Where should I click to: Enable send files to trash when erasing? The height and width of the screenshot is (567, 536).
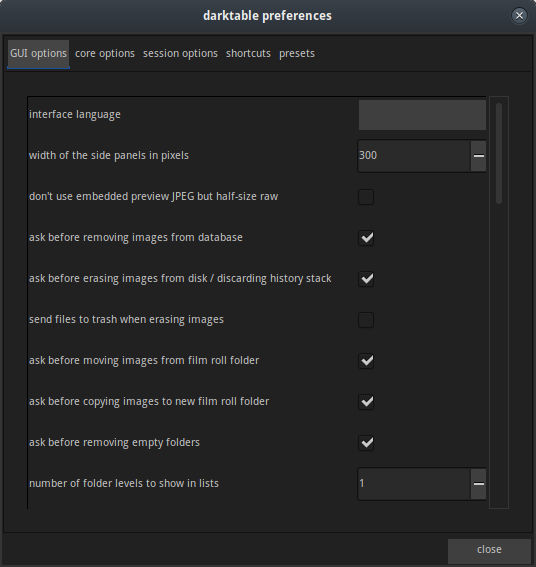[x=366, y=320]
